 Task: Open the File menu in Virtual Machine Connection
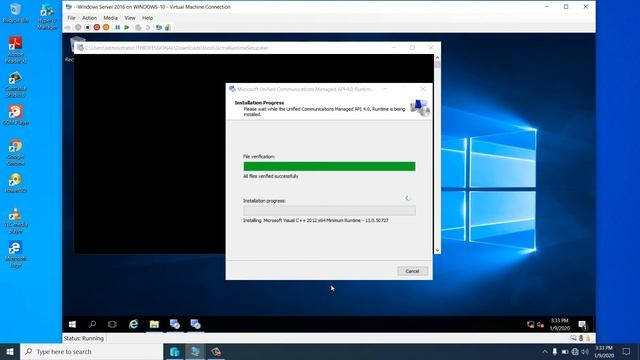71,18
